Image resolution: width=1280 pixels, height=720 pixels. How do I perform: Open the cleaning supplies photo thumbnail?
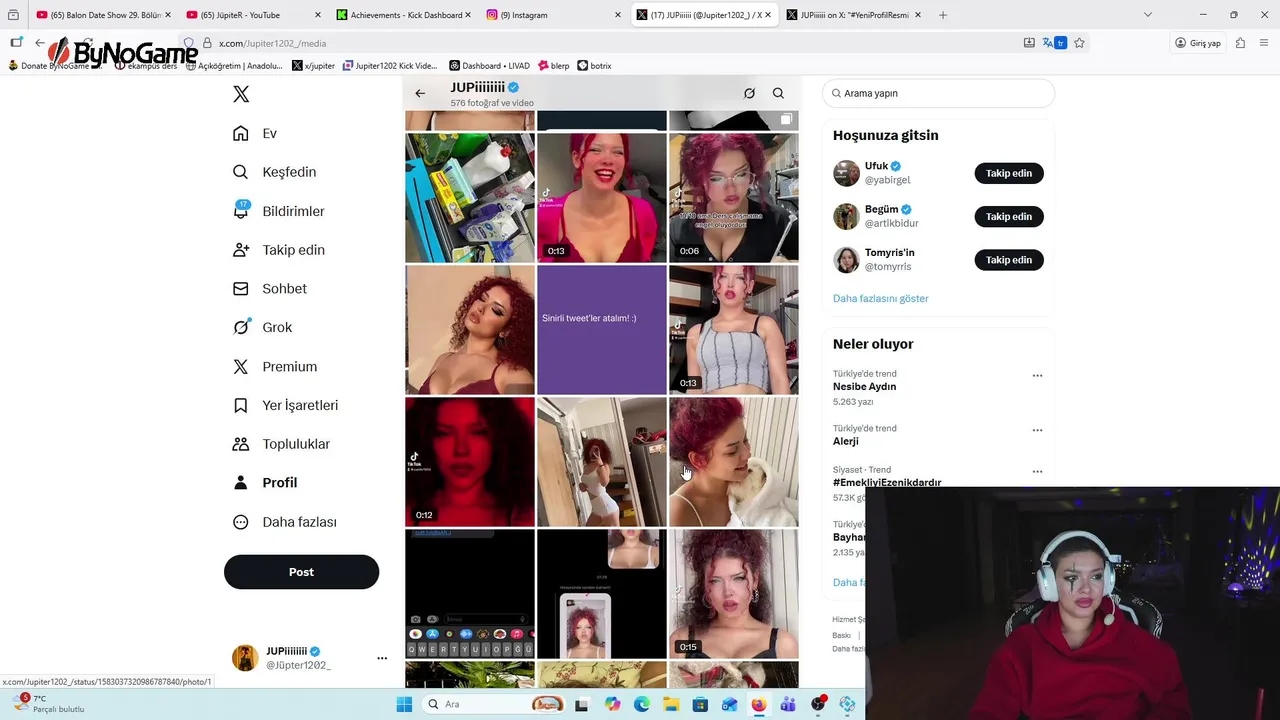pos(470,198)
